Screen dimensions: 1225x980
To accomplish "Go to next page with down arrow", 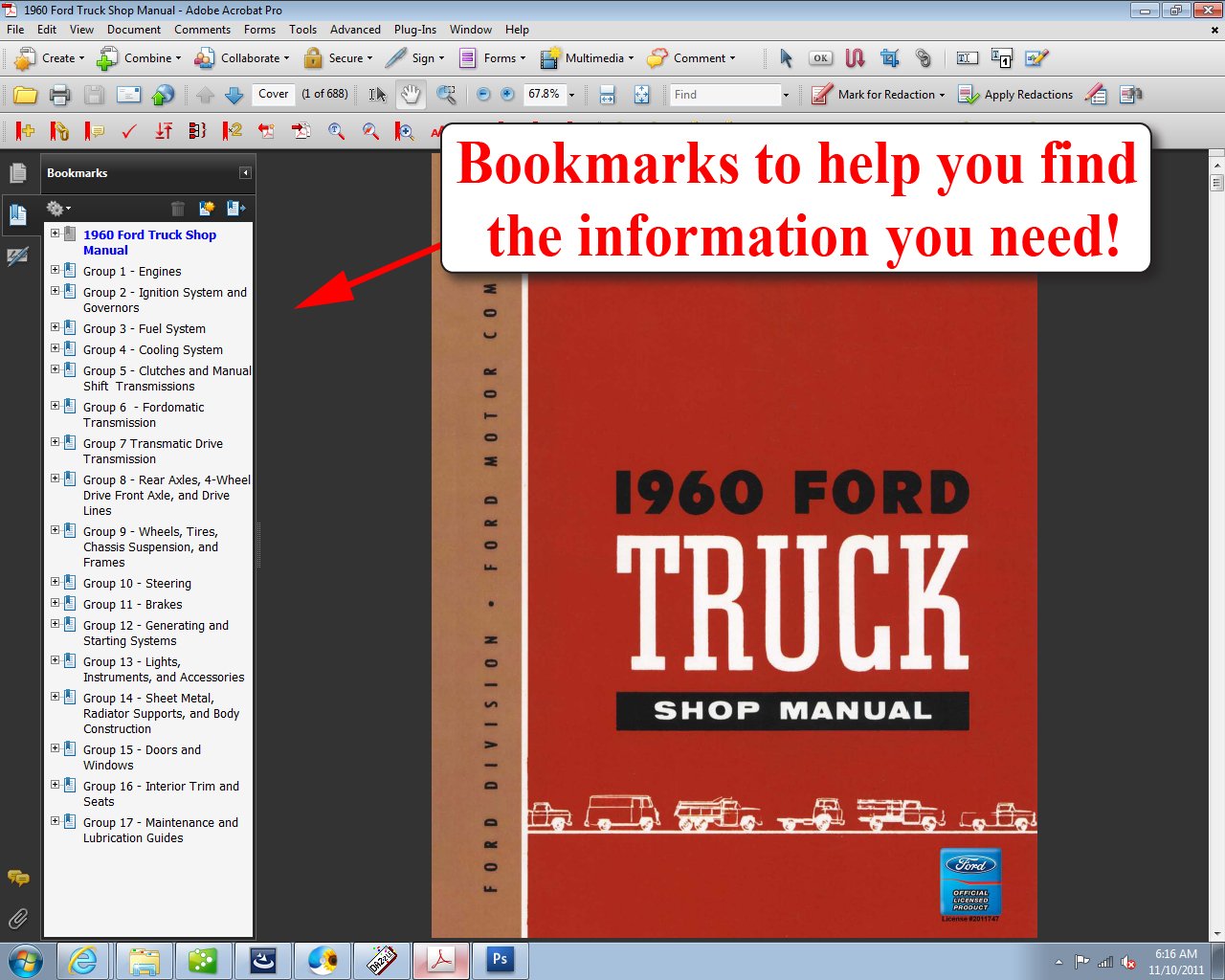I will pos(234,95).
